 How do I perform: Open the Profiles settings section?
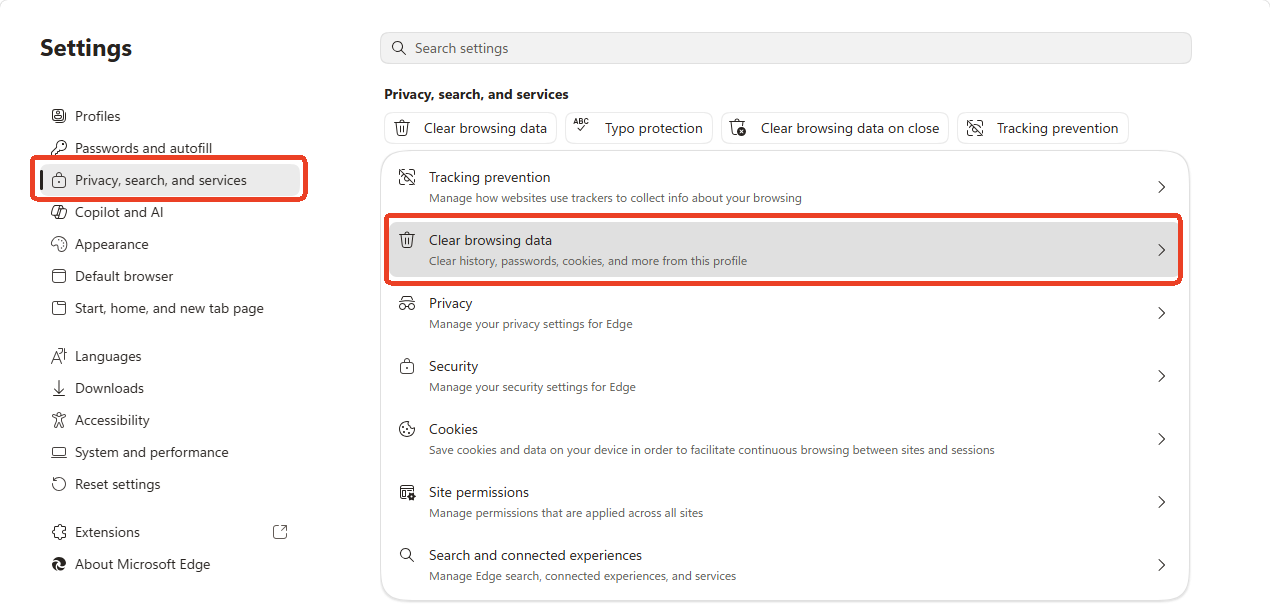[x=170, y=116]
